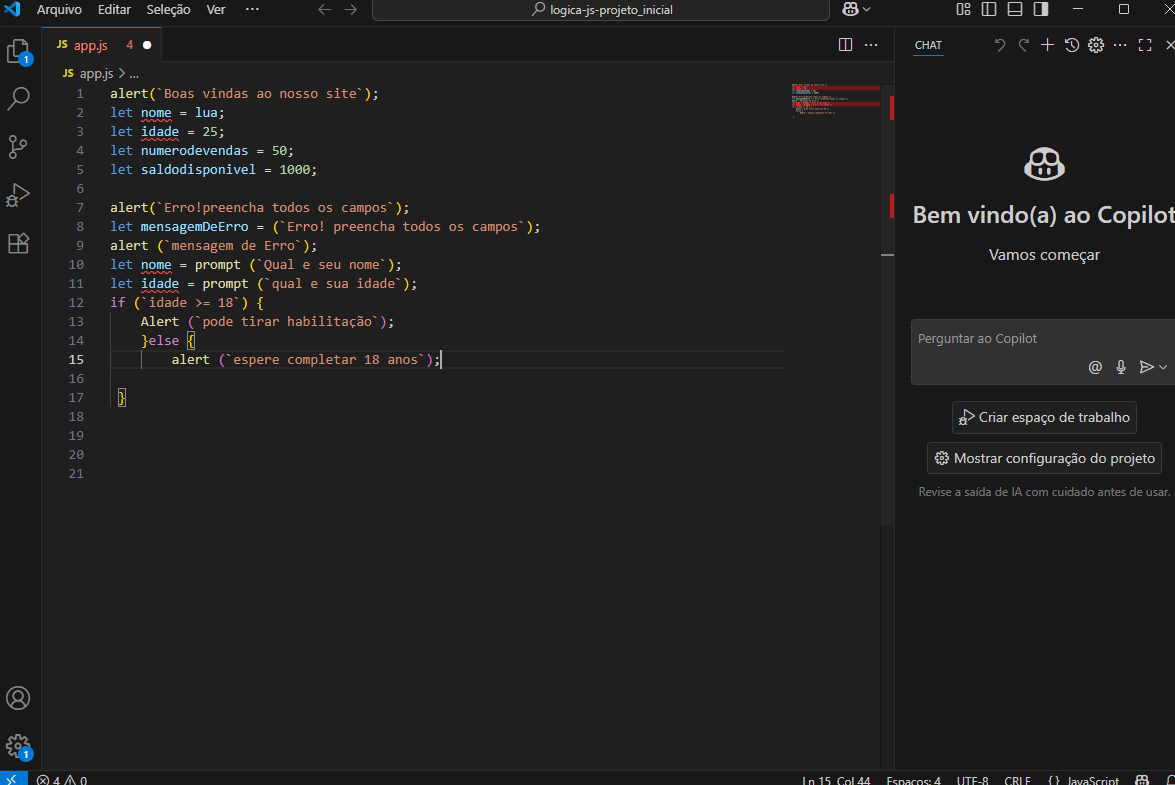
Task: Click Criar espaço de trabalho button
Action: pyautogui.click(x=1044, y=417)
